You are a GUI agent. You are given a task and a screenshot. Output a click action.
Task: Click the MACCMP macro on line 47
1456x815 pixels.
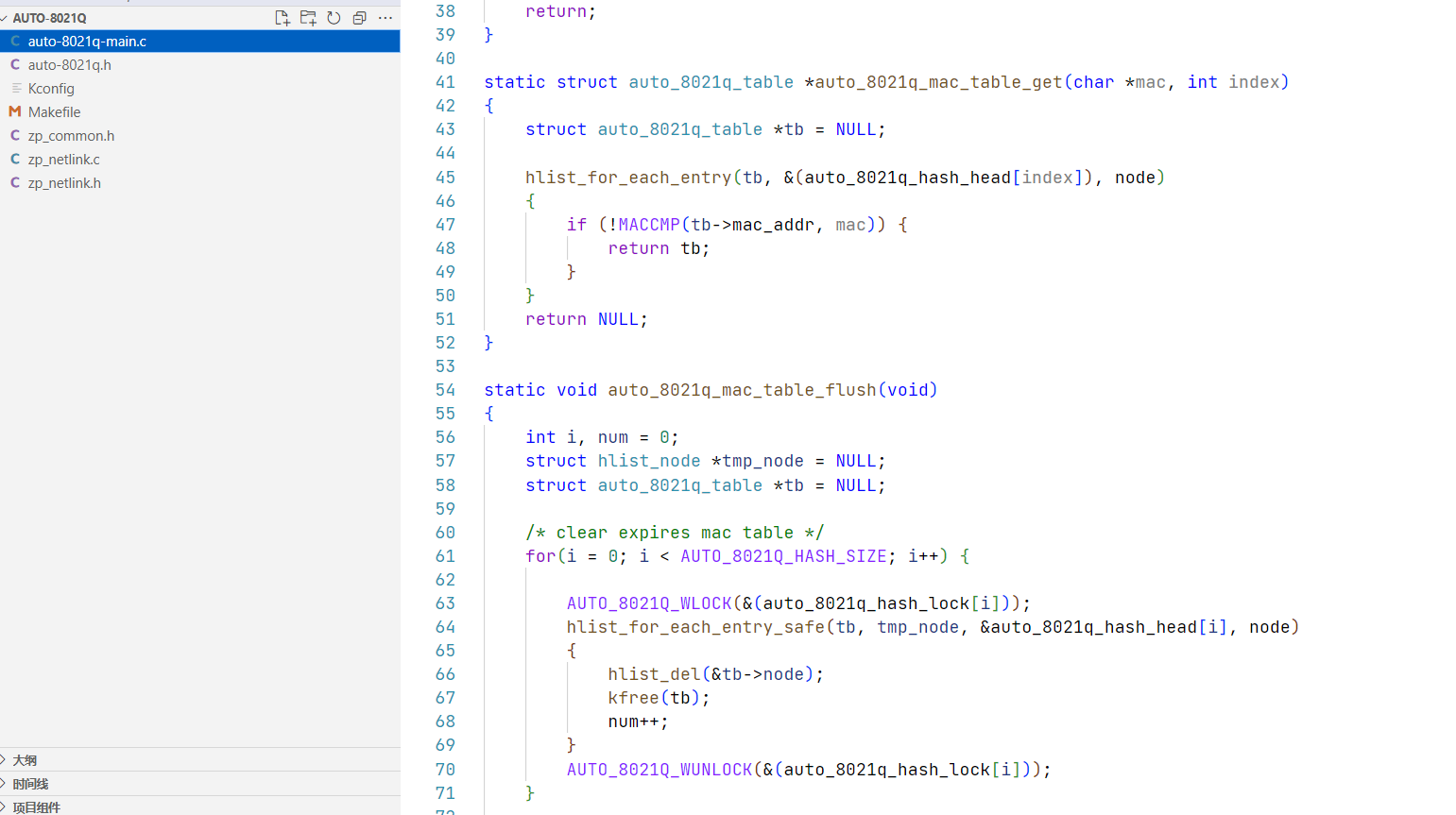649,225
